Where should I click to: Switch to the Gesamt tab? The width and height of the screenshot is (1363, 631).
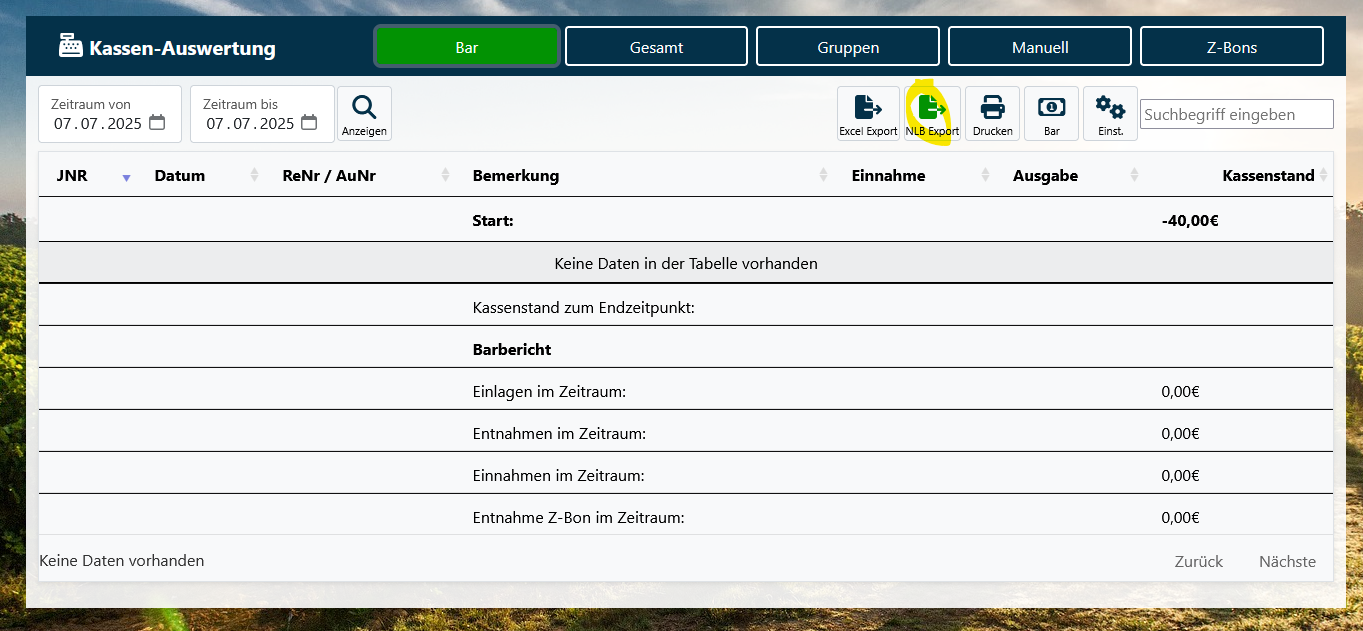[x=656, y=47]
